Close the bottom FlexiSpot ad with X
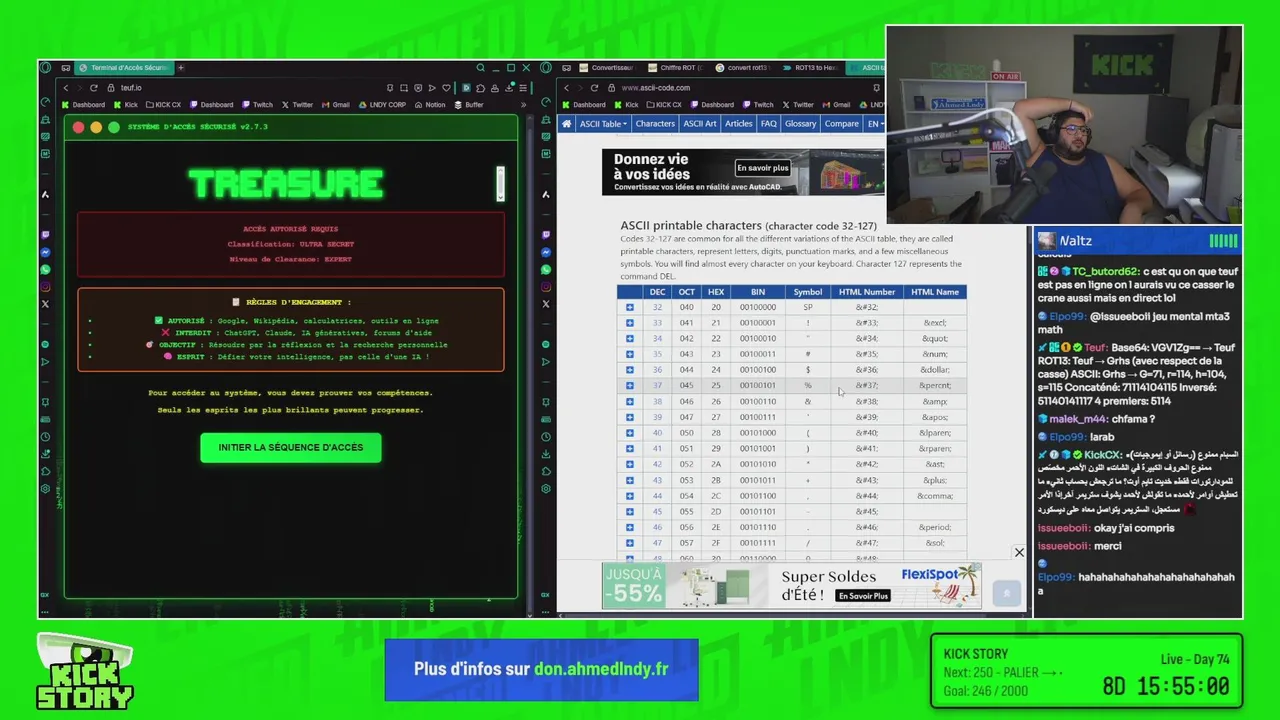 click(x=1019, y=553)
